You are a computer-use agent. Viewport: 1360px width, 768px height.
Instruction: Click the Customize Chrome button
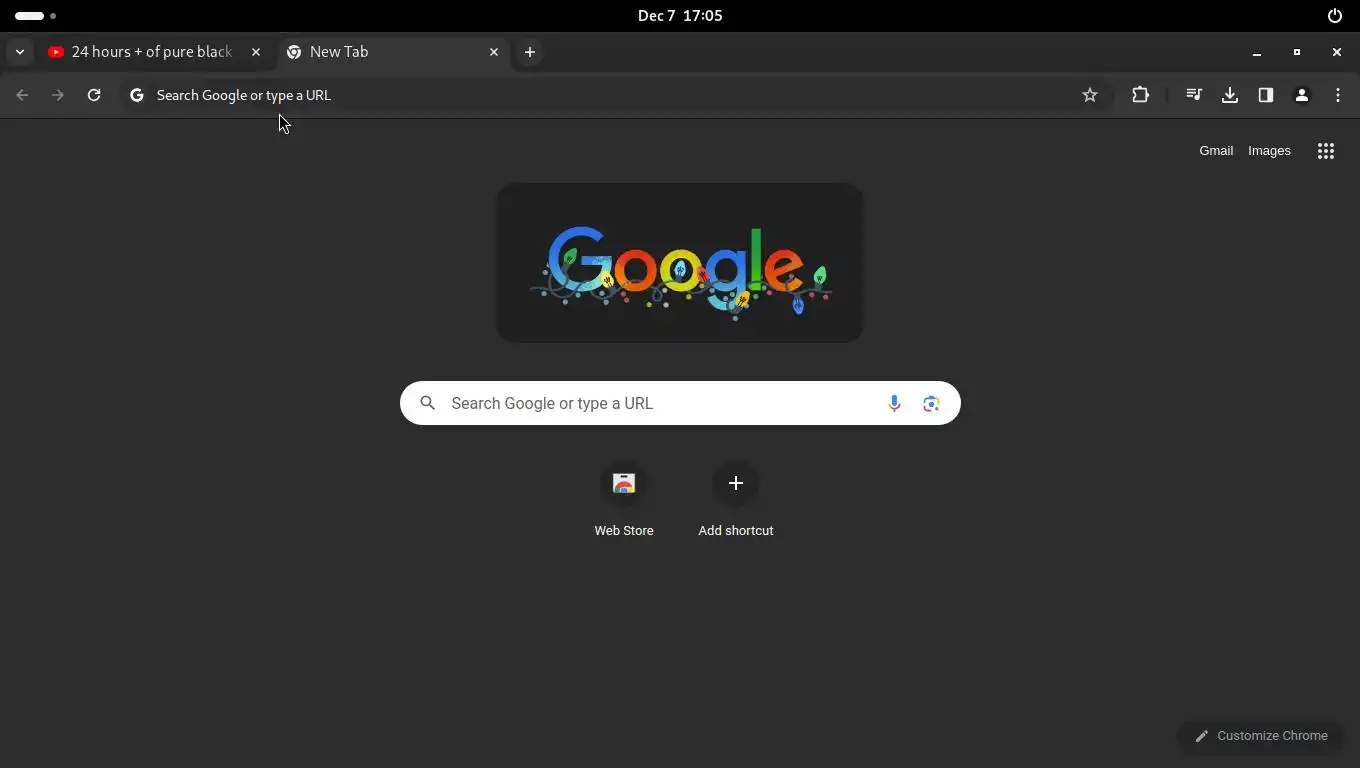click(x=1261, y=736)
